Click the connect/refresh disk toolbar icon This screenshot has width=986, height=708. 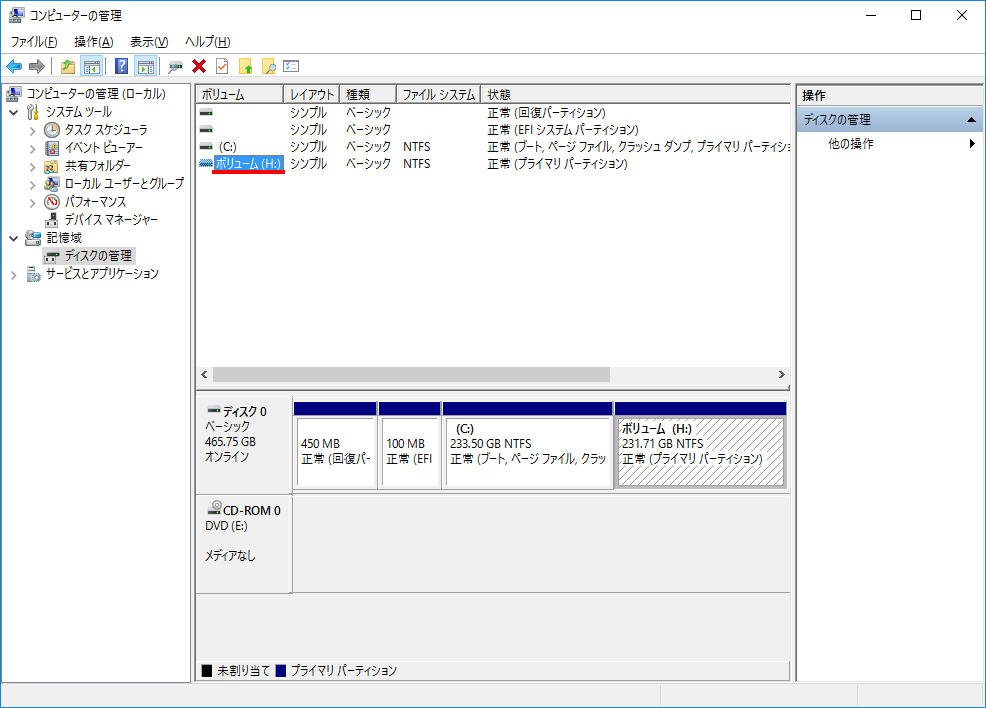point(175,66)
